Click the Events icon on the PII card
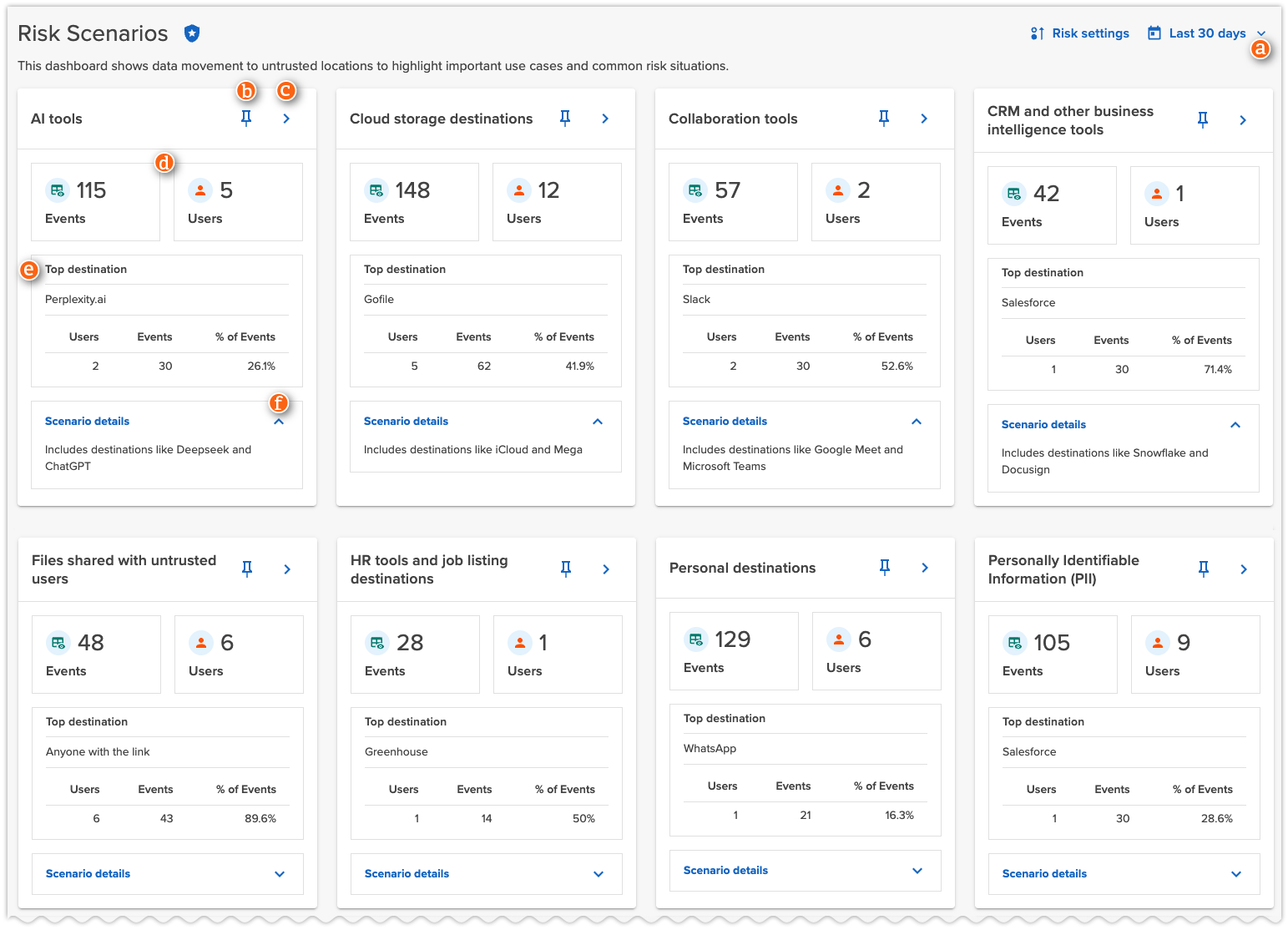1288x930 pixels. point(1014,643)
